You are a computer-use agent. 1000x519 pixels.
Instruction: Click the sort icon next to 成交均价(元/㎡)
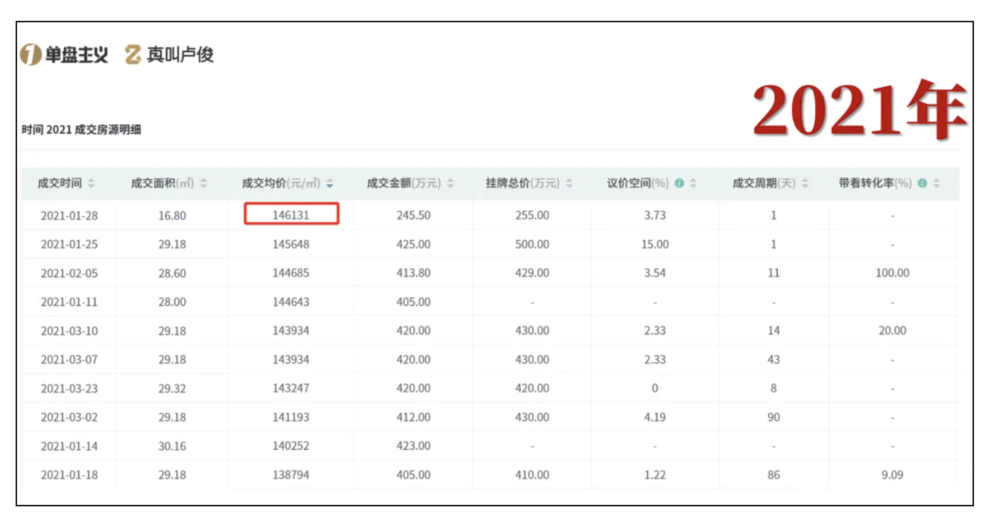(330, 184)
